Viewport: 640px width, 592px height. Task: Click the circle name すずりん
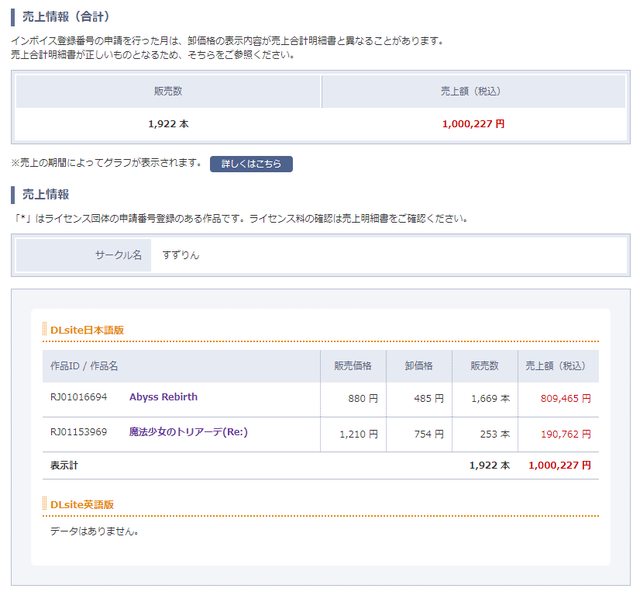click(x=181, y=255)
